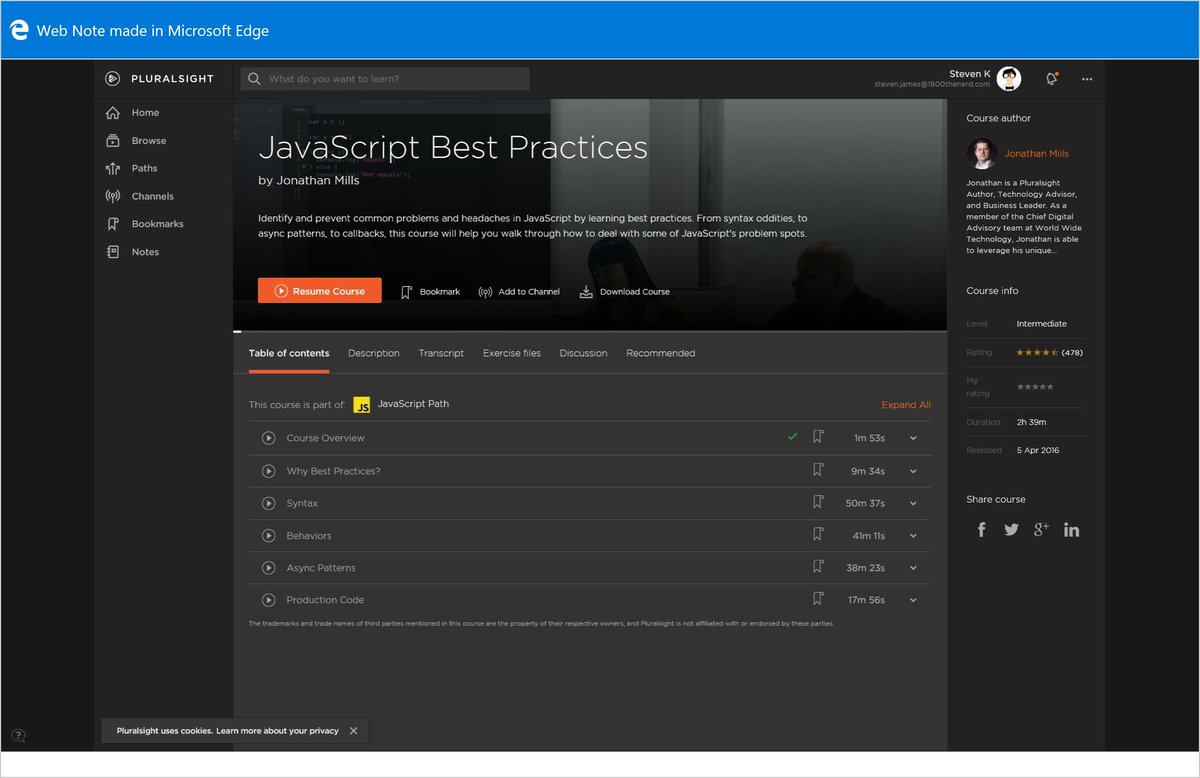Viewport: 1200px width, 778px height.
Task: Click Download Course
Action: tap(624, 292)
